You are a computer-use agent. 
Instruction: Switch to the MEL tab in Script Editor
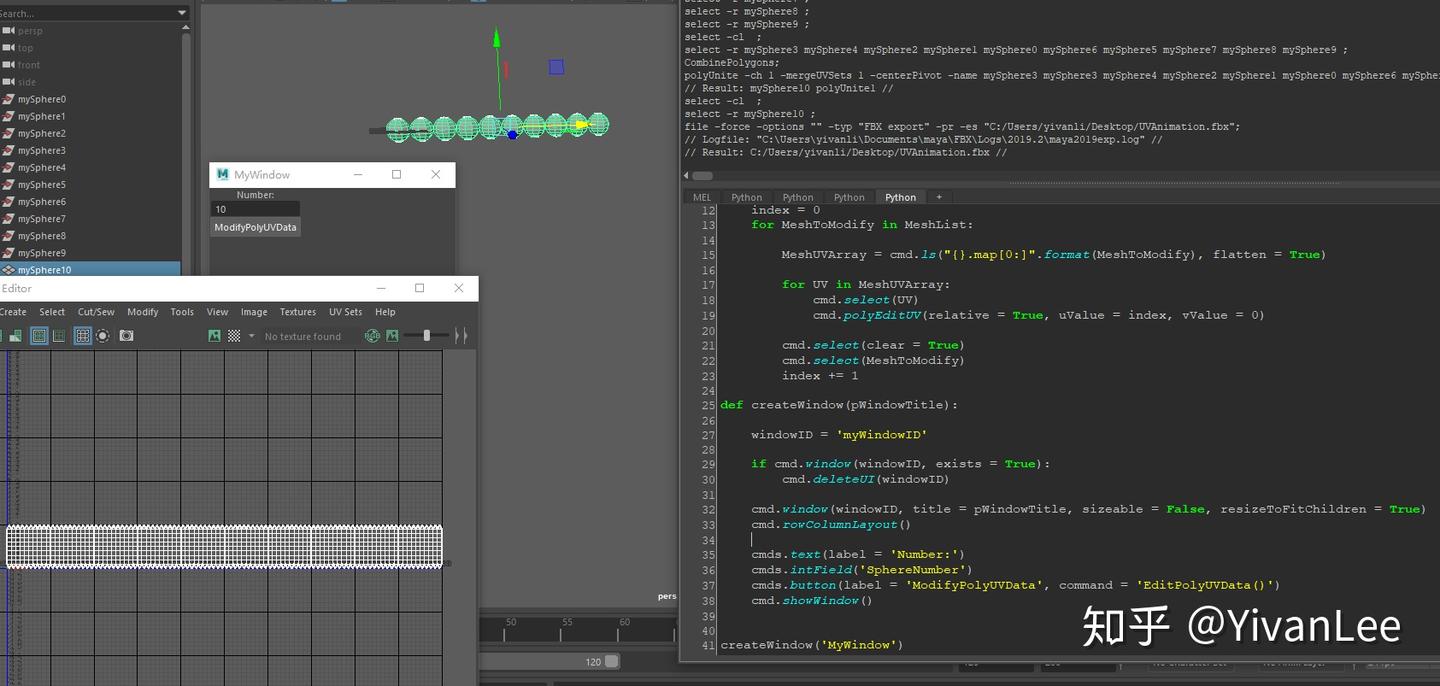702,197
